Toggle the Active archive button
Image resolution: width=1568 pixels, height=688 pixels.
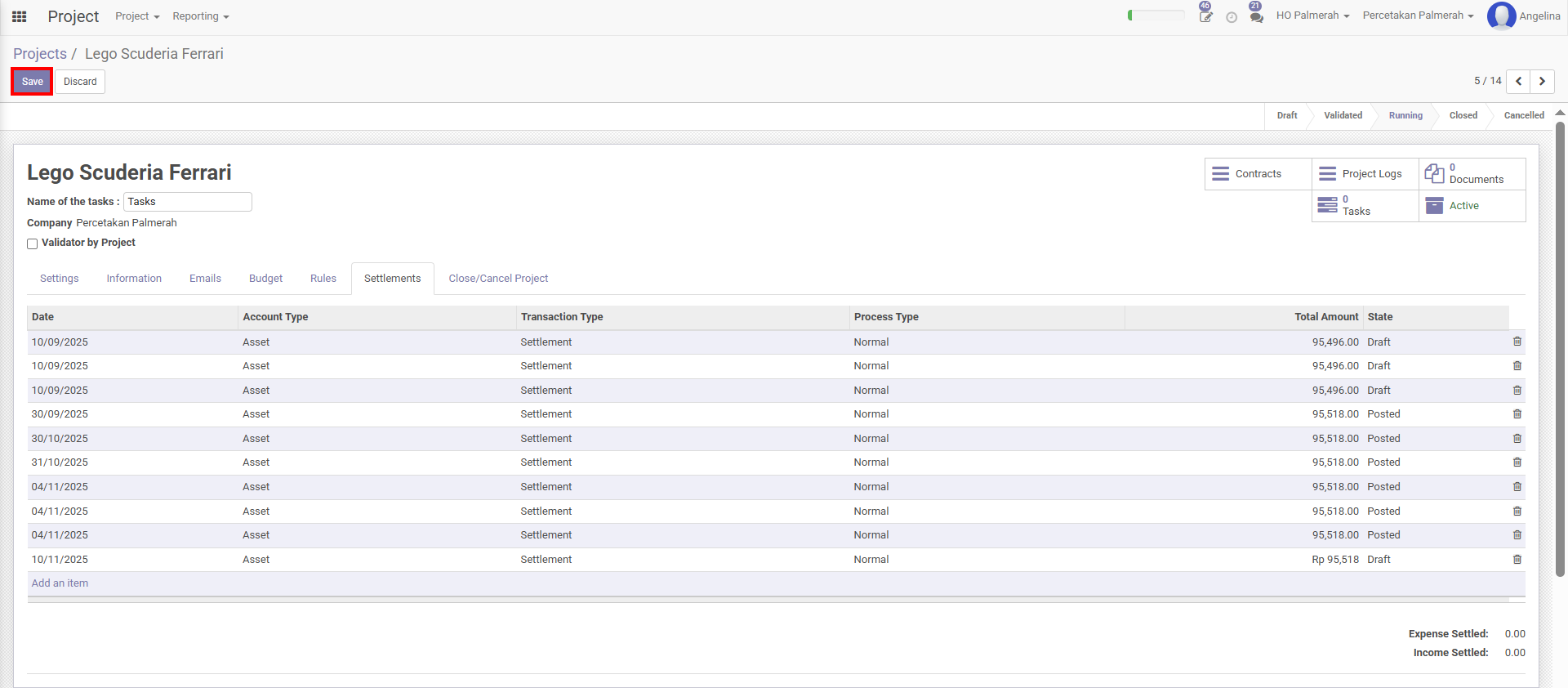[1472, 206]
